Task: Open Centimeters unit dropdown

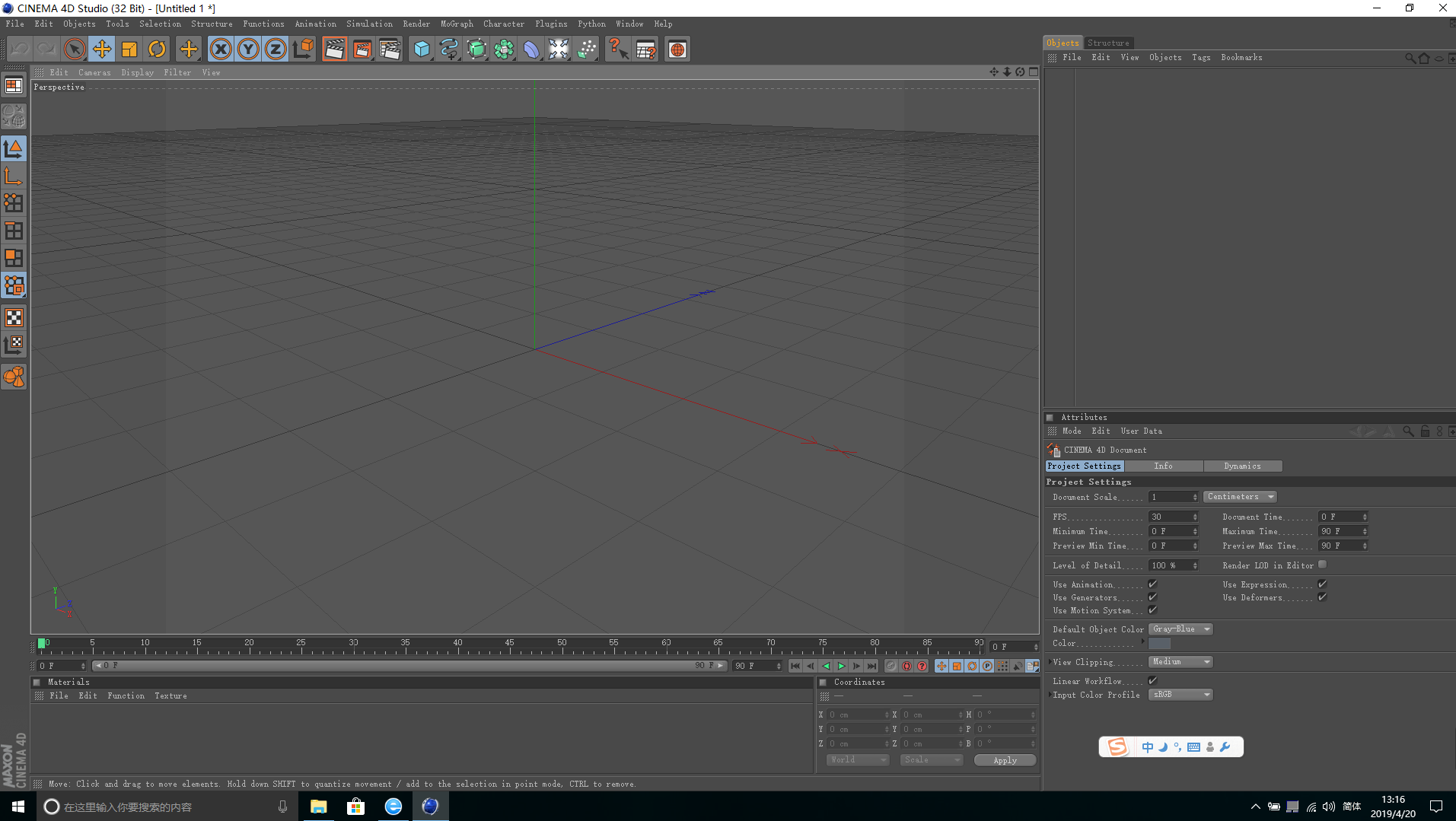Action: pos(1240,497)
